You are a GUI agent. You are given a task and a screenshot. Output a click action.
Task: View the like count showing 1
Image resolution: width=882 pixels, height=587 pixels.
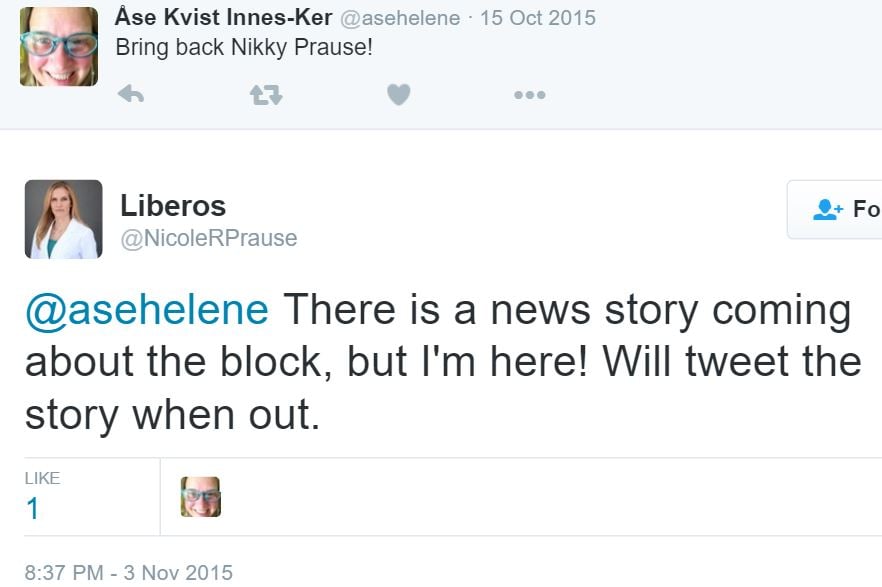tap(33, 509)
